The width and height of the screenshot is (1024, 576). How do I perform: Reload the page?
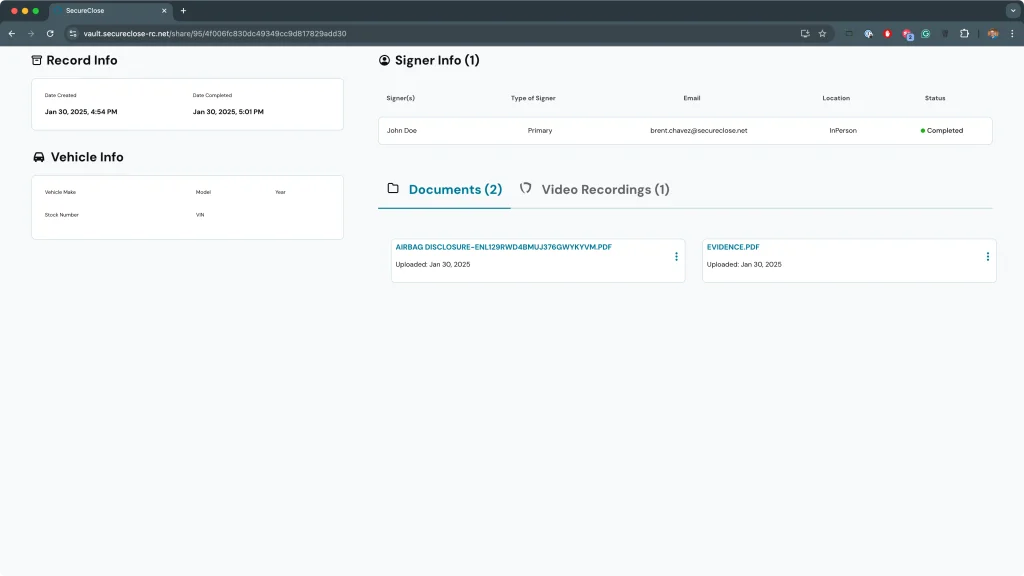click(50, 33)
